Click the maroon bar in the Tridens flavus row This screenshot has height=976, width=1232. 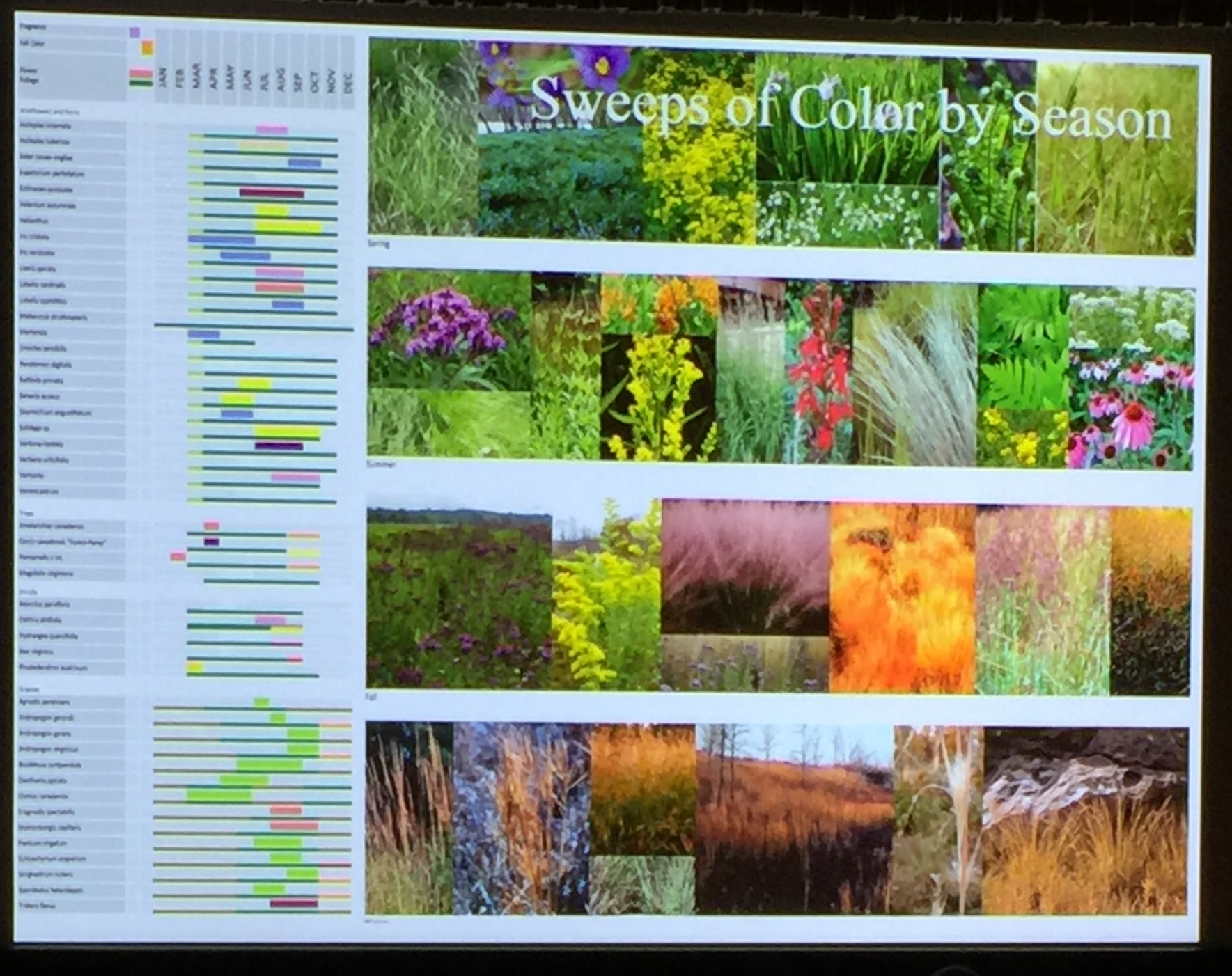(294, 903)
